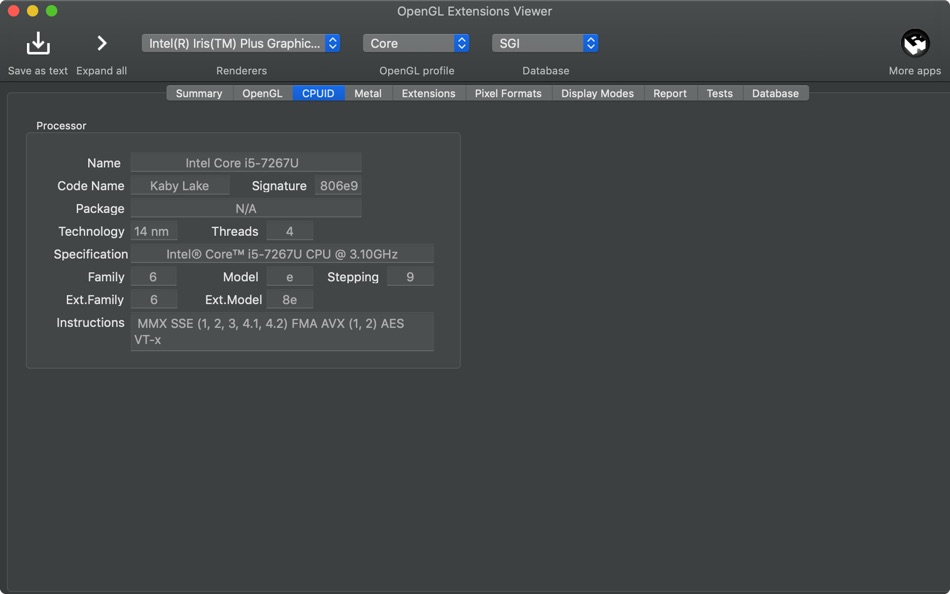Image resolution: width=950 pixels, height=594 pixels.
Task: Open the Extensions tab
Action: point(428,93)
